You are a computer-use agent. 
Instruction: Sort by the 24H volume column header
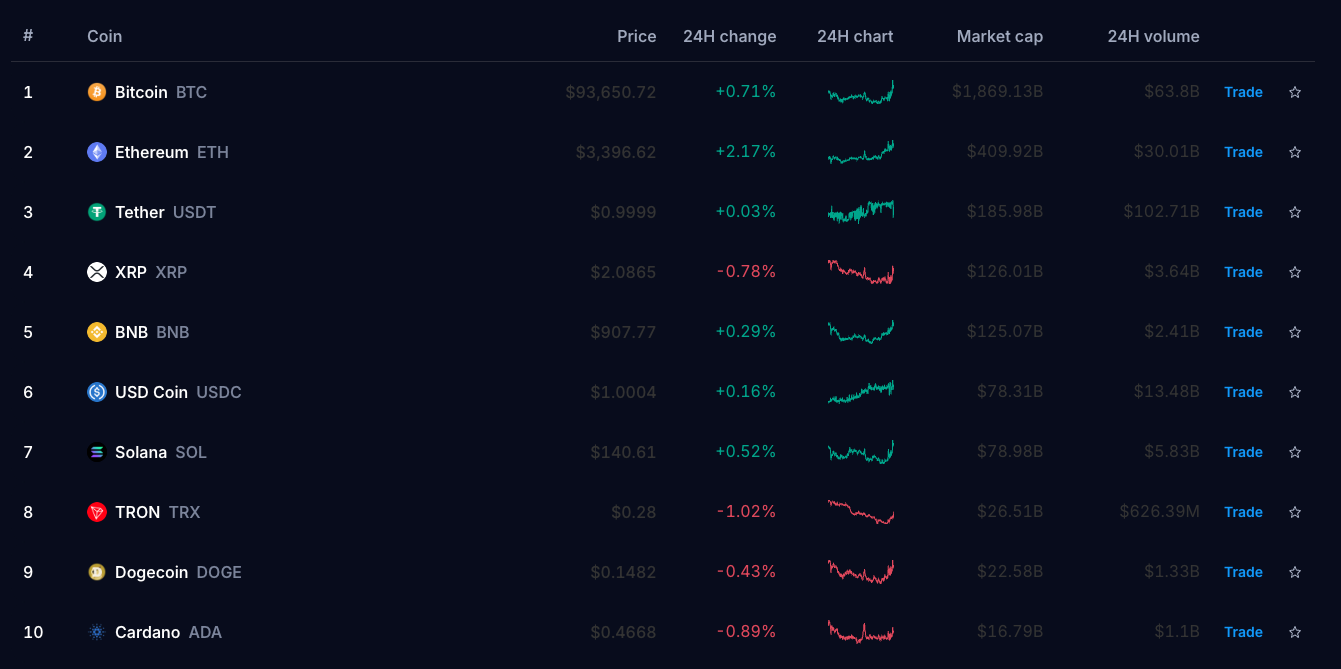click(x=1154, y=36)
